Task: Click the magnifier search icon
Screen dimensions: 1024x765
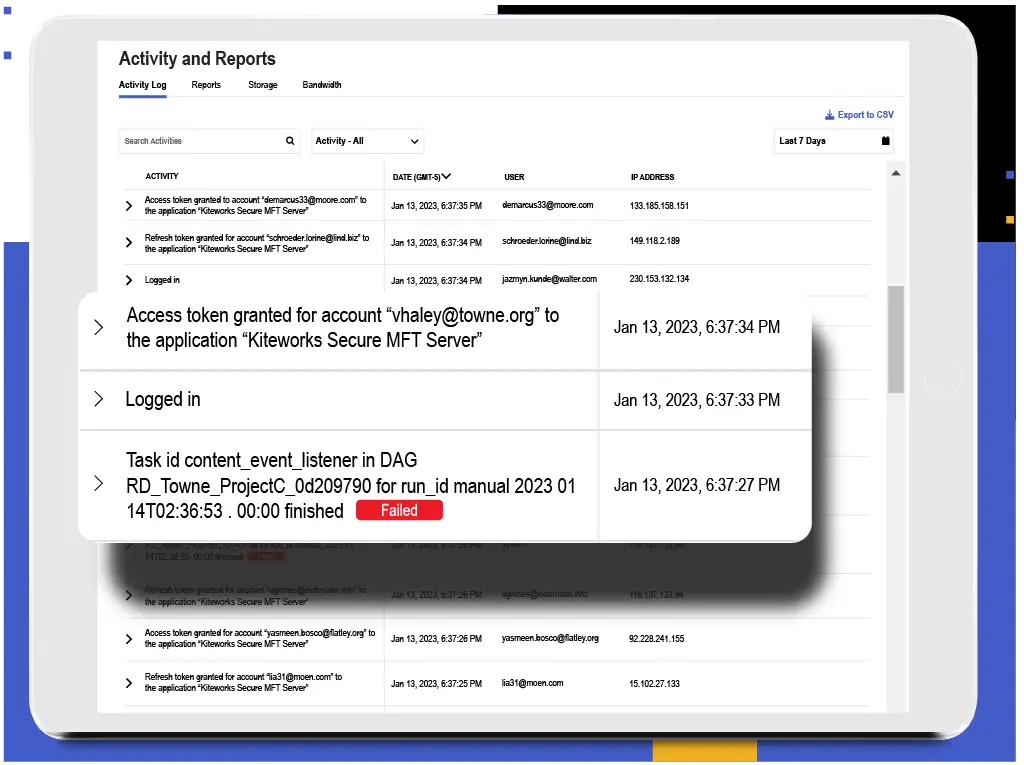Action: point(290,141)
